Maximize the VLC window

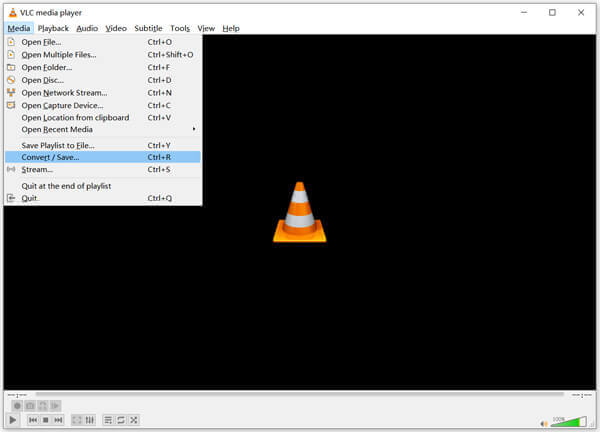(552, 12)
